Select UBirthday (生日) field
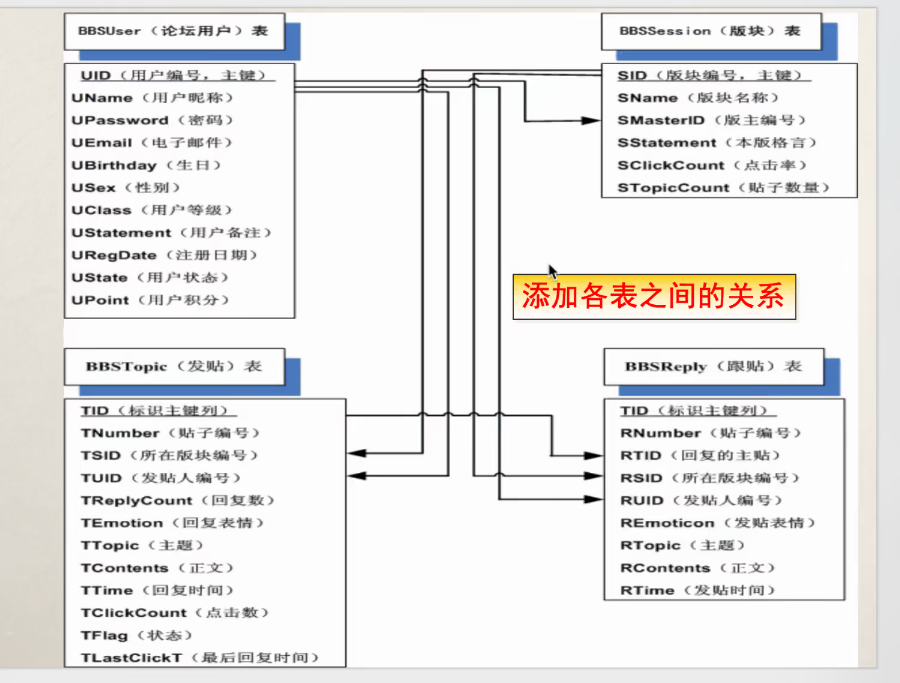The height and width of the screenshot is (683, 900). 147,165
